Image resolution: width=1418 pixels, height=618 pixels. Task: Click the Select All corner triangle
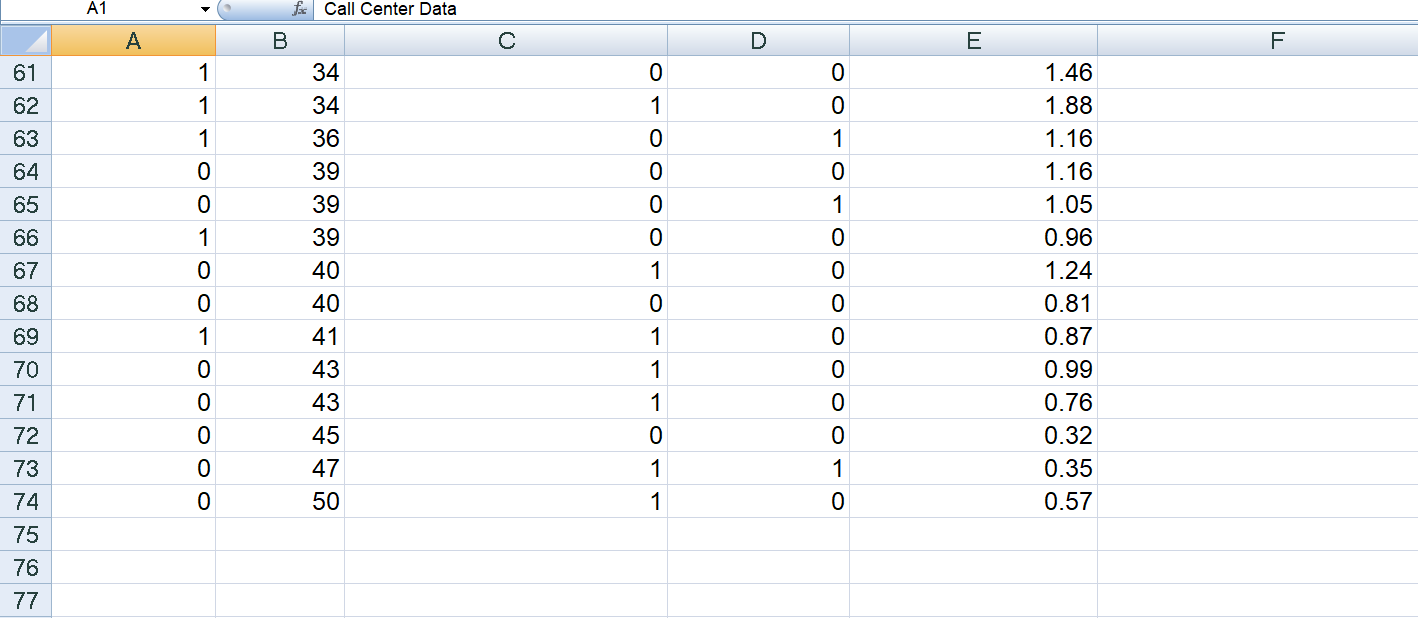click(26, 41)
